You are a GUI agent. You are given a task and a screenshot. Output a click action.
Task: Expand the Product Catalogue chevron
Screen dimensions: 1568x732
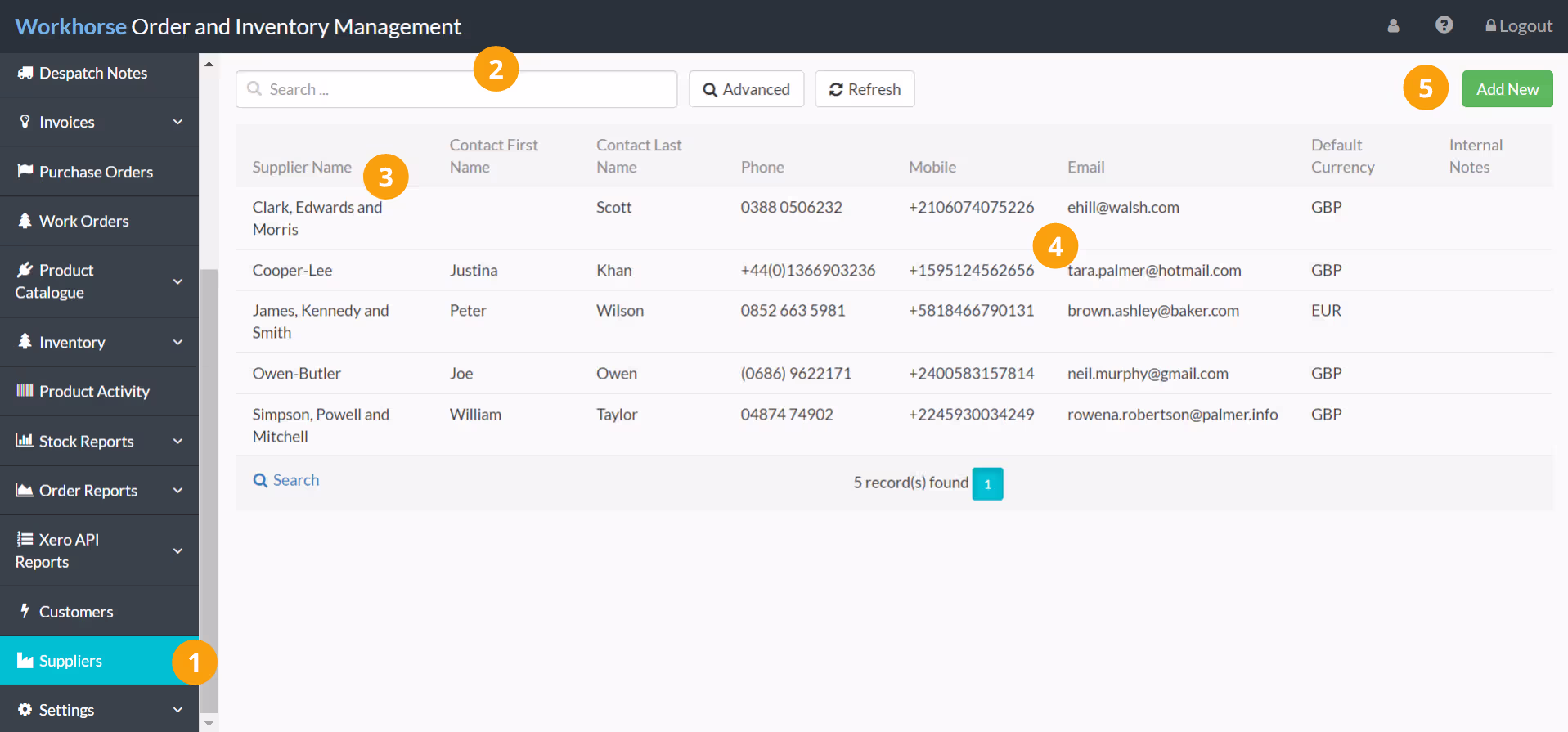(x=178, y=281)
